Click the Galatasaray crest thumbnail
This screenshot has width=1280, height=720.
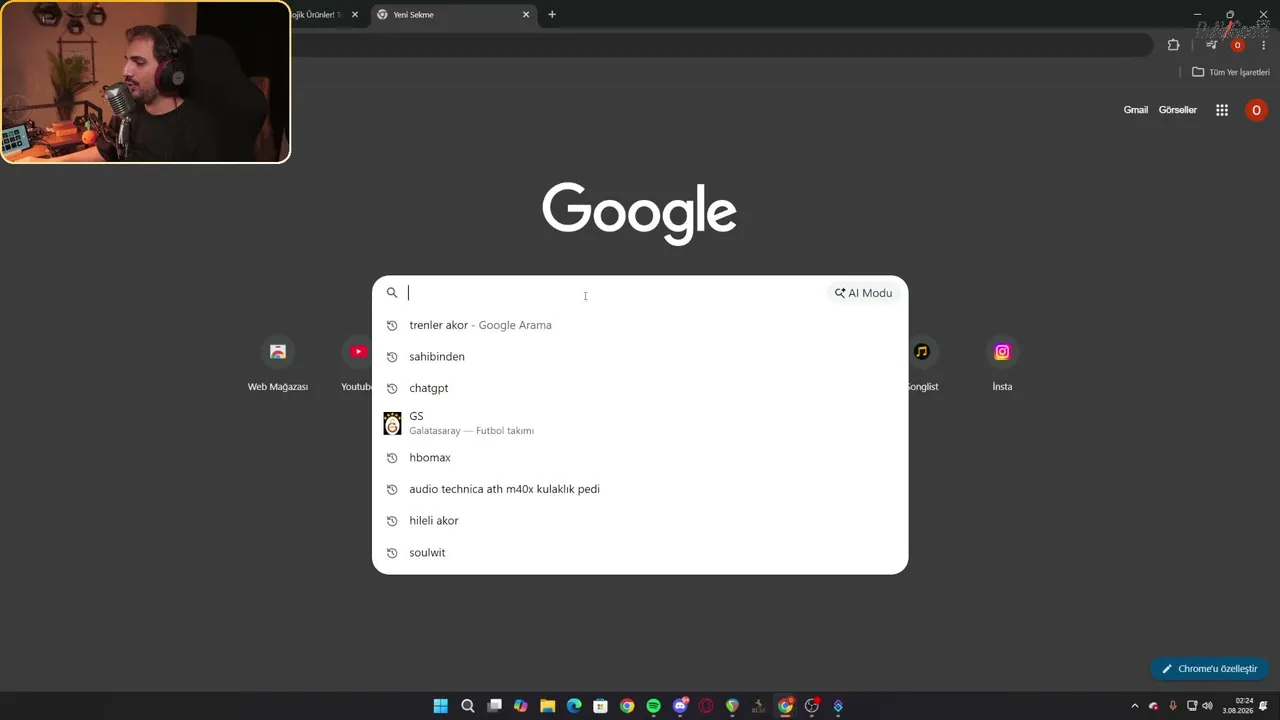point(392,423)
